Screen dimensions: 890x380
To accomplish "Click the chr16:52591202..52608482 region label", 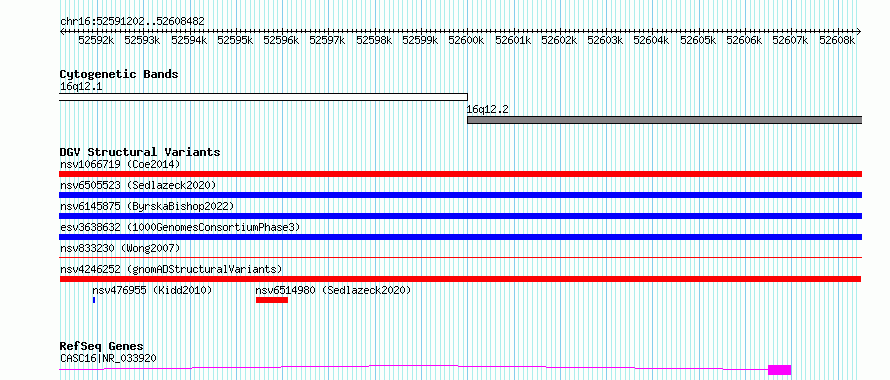I will pyautogui.click(x=132, y=21).
